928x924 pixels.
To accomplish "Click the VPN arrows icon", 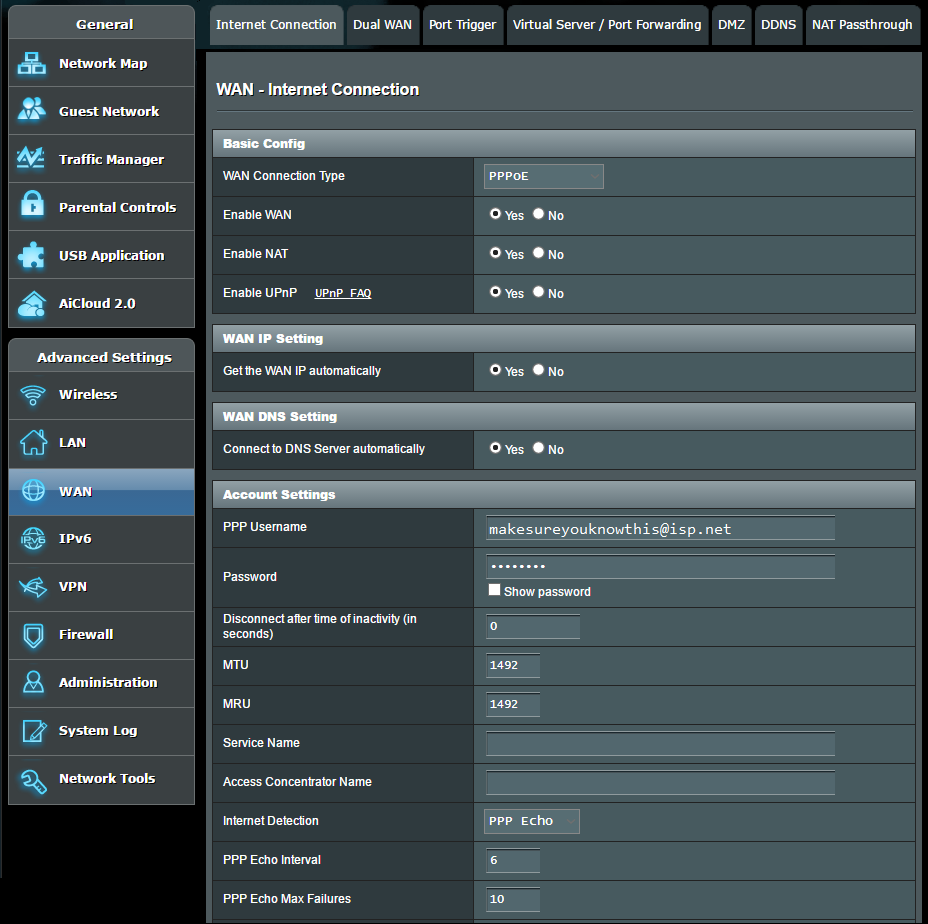I will [33, 587].
